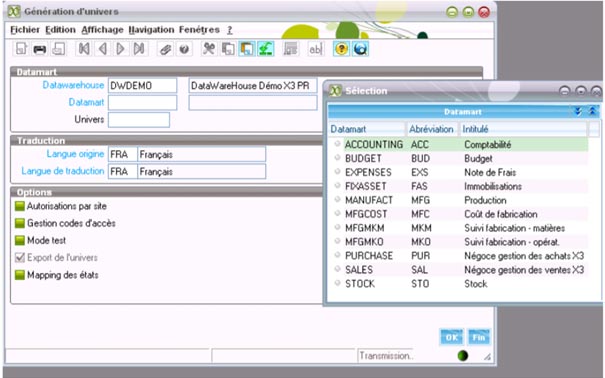605x378 pixels.
Task: Sort by the Abréviation column header
Action: pyautogui.click(x=431, y=129)
